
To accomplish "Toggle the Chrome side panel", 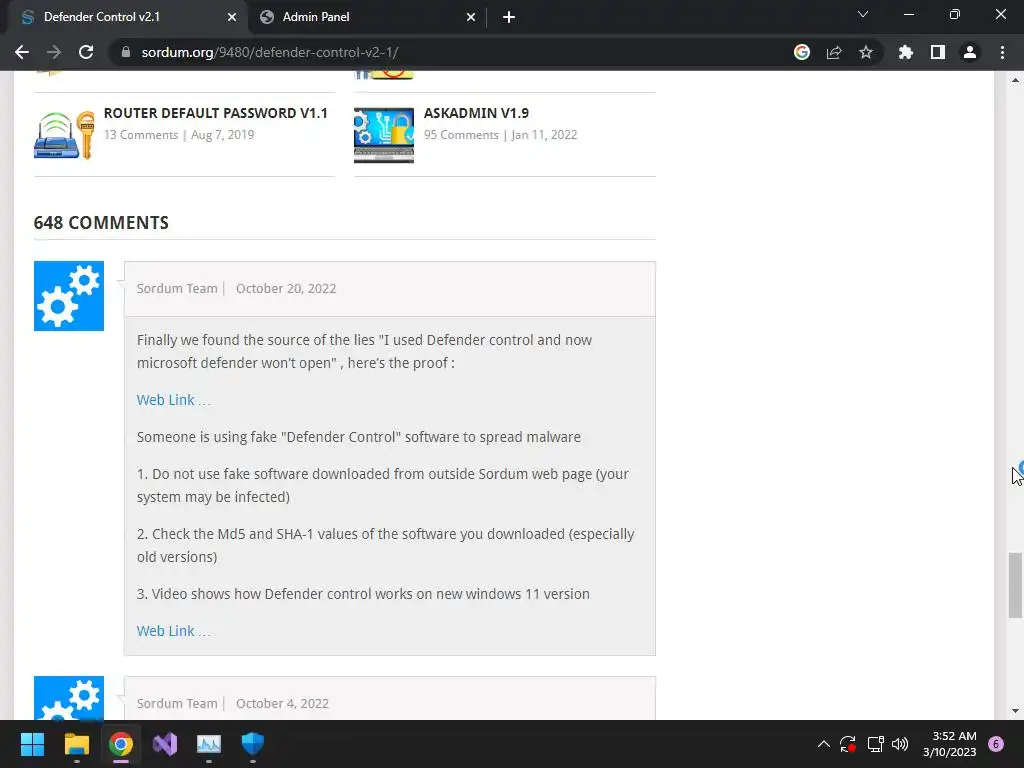I will point(938,52).
